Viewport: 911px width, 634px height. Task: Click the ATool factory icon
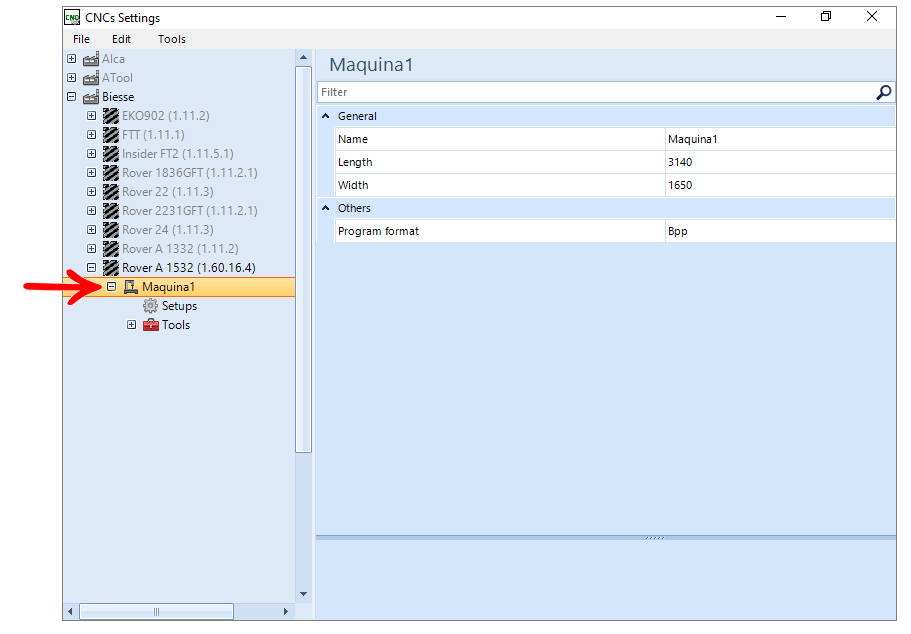[x=91, y=78]
